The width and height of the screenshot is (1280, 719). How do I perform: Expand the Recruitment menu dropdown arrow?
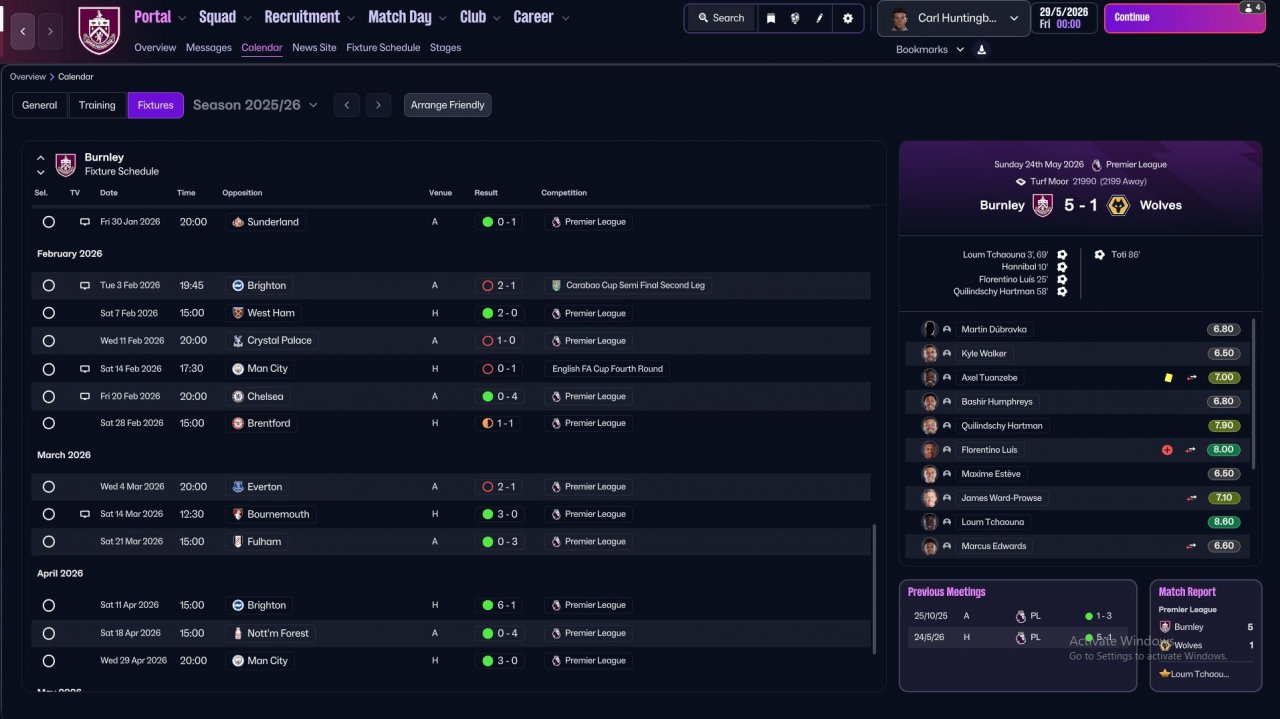(351, 18)
